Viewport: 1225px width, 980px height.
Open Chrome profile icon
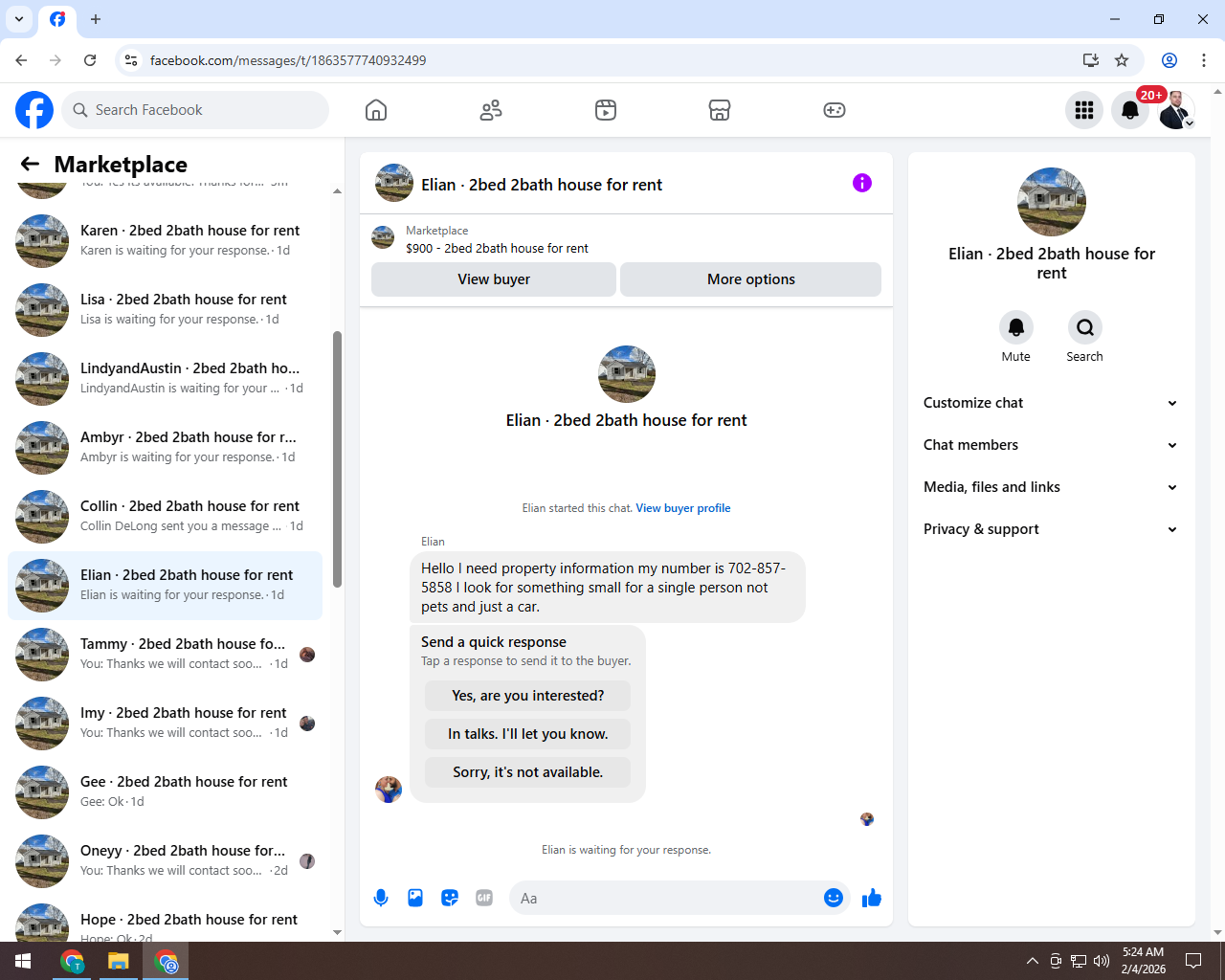1169,60
